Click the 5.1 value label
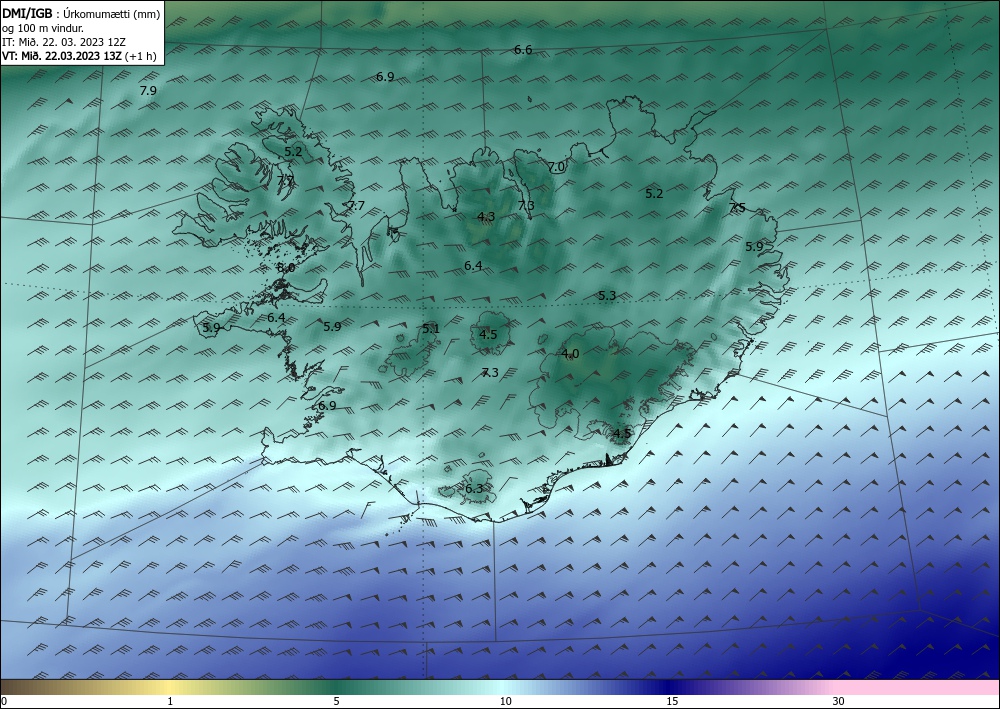The height and width of the screenshot is (709, 1000). (x=431, y=329)
